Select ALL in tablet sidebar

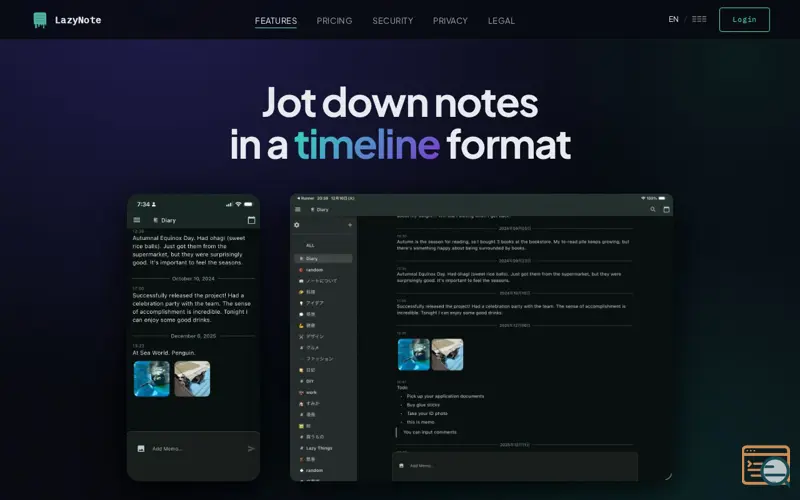coord(310,245)
